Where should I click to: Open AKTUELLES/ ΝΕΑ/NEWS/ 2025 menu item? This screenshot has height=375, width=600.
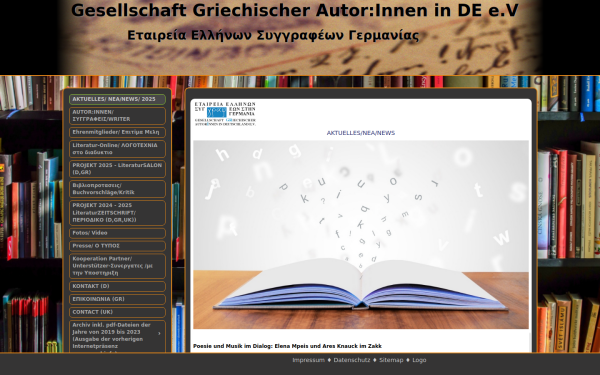[x=117, y=99]
